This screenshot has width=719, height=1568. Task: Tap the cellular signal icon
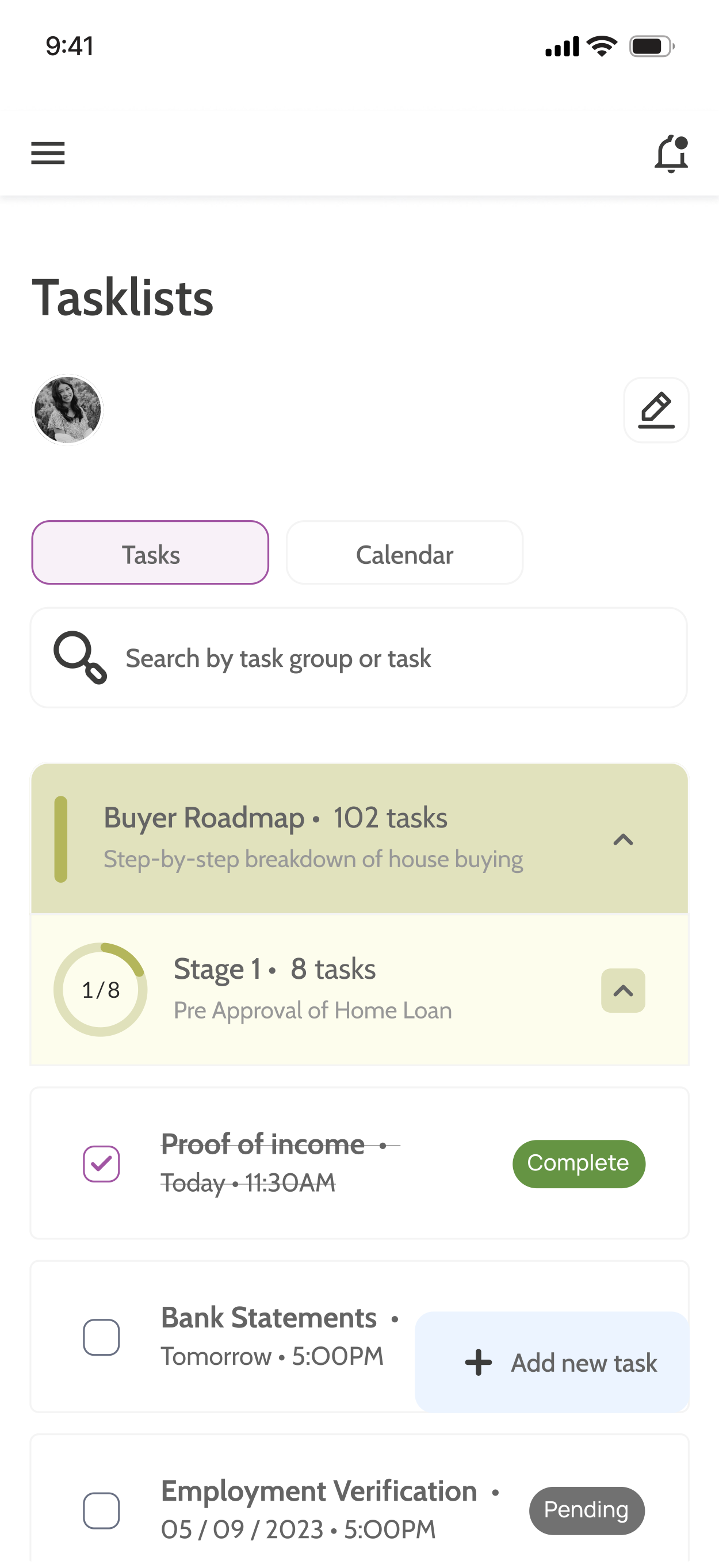(562, 46)
